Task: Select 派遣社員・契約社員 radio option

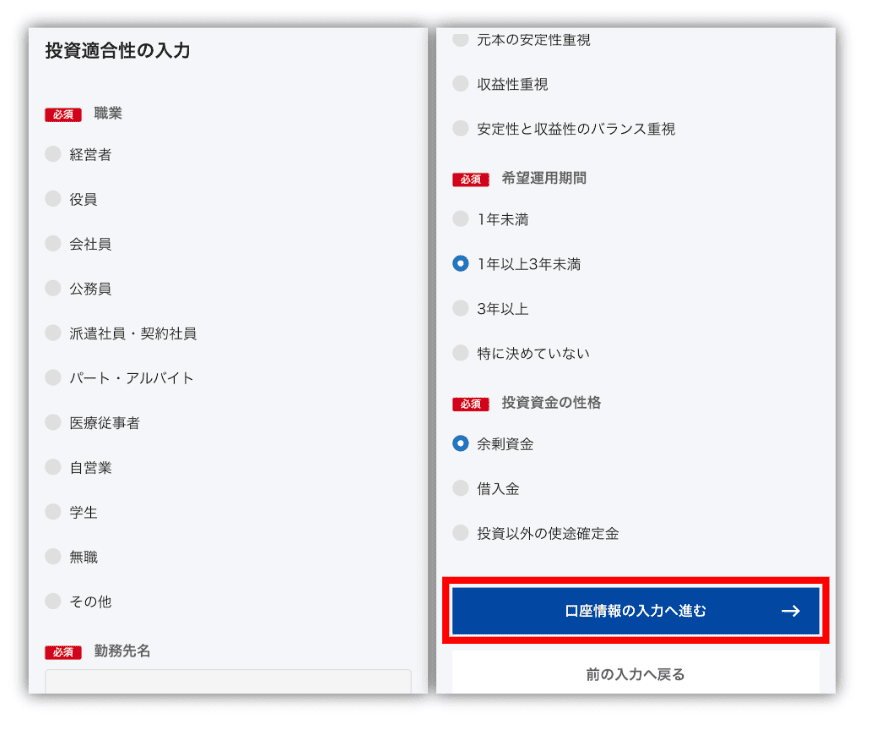Action: tap(53, 333)
